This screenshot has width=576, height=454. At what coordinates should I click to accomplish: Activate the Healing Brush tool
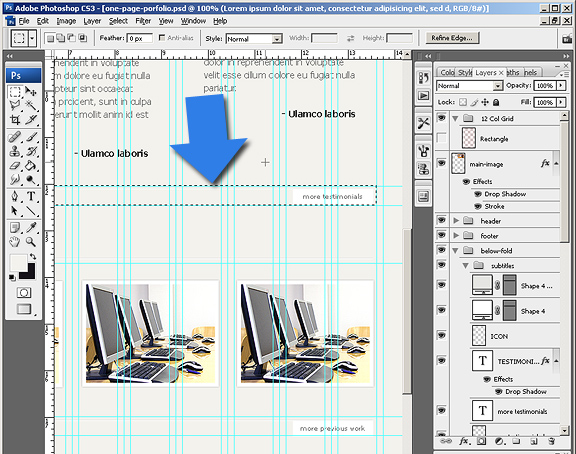[x=15, y=137]
